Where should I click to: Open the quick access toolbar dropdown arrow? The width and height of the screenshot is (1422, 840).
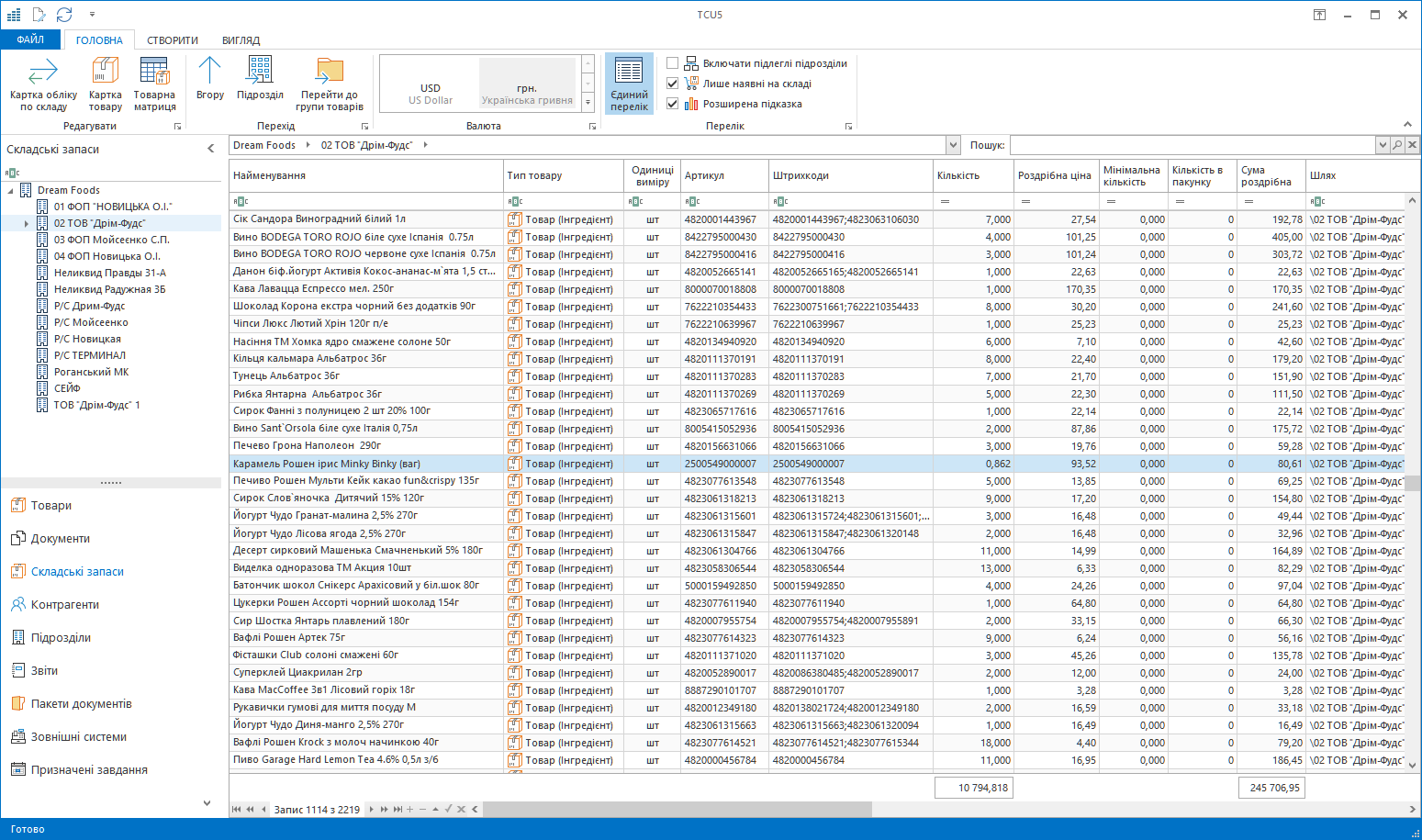pos(93,15)
